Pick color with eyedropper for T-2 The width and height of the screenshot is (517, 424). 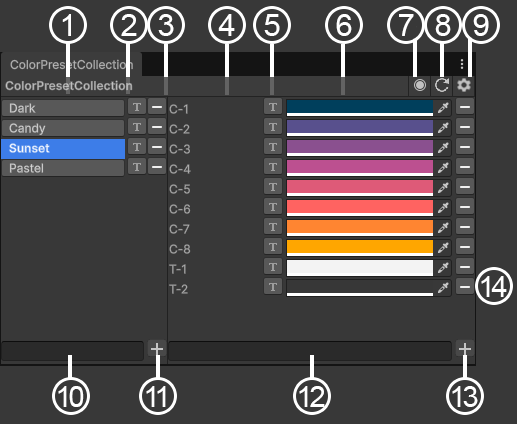(x=443, y=288)
